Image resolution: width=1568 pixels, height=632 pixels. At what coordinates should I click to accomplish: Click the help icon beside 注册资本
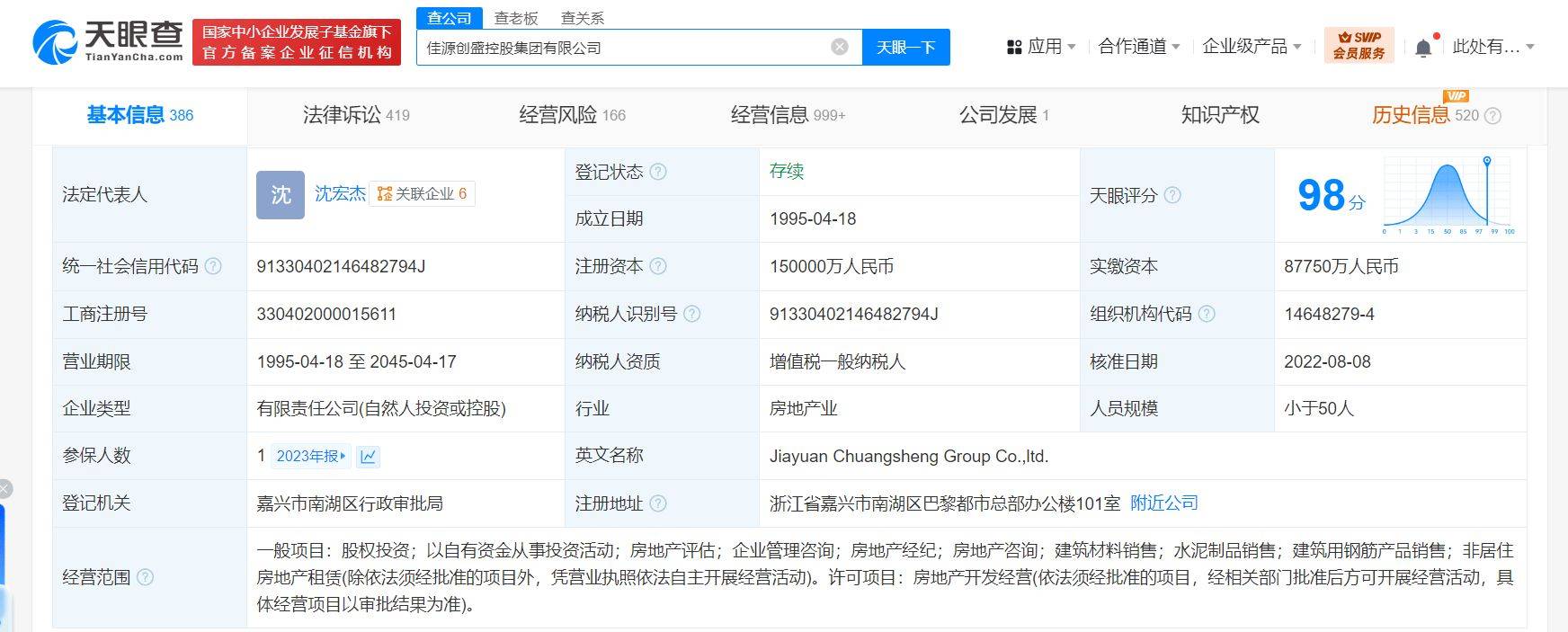click(658, 266)
